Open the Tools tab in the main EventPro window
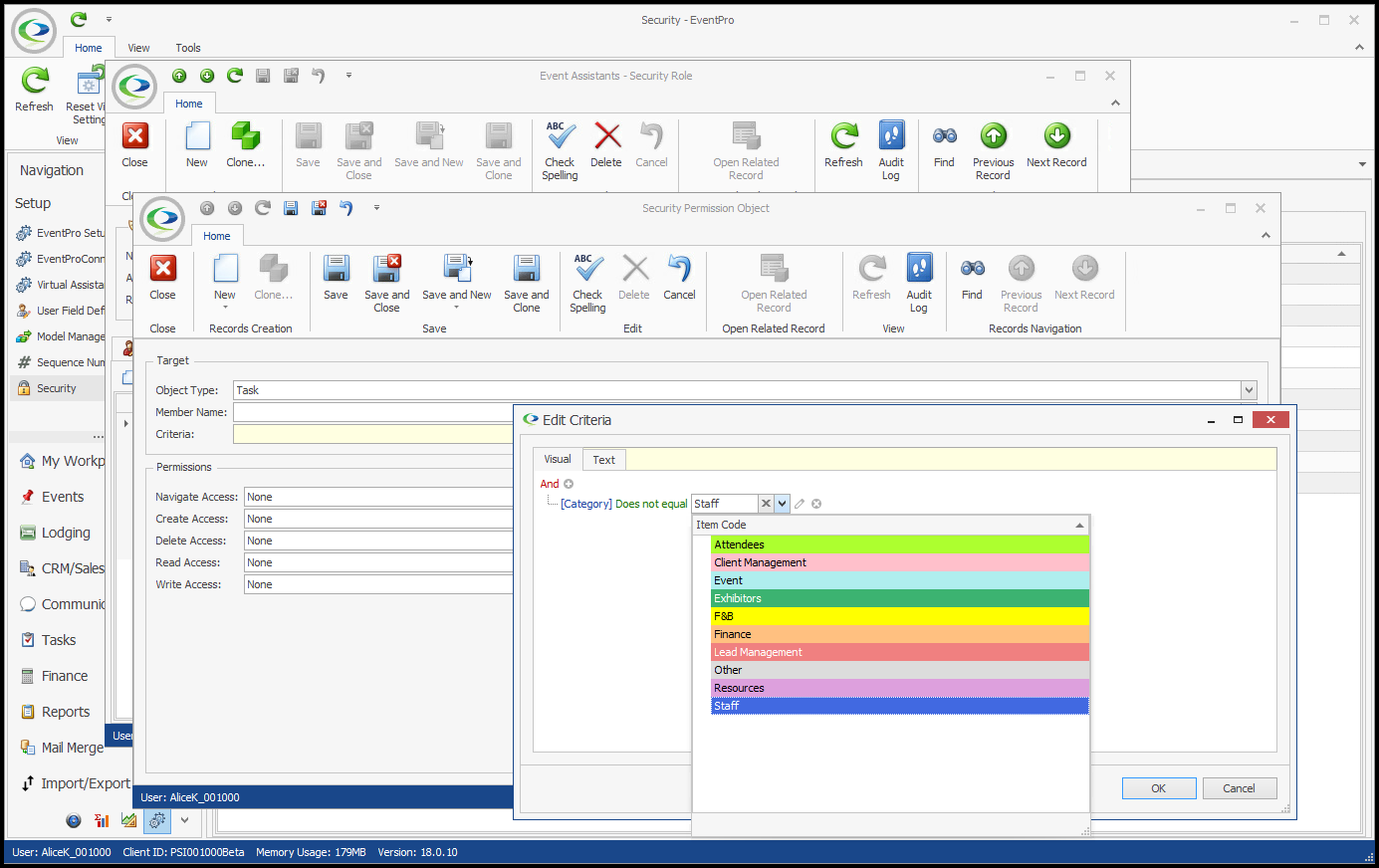1379x868 pixels. 188,48
